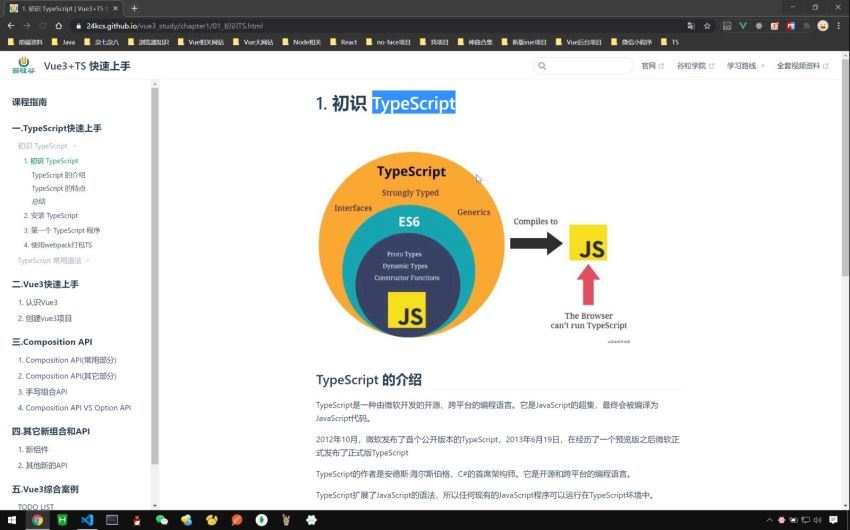Open the volume control in system tray
The image size is (850, 530).
817,520
